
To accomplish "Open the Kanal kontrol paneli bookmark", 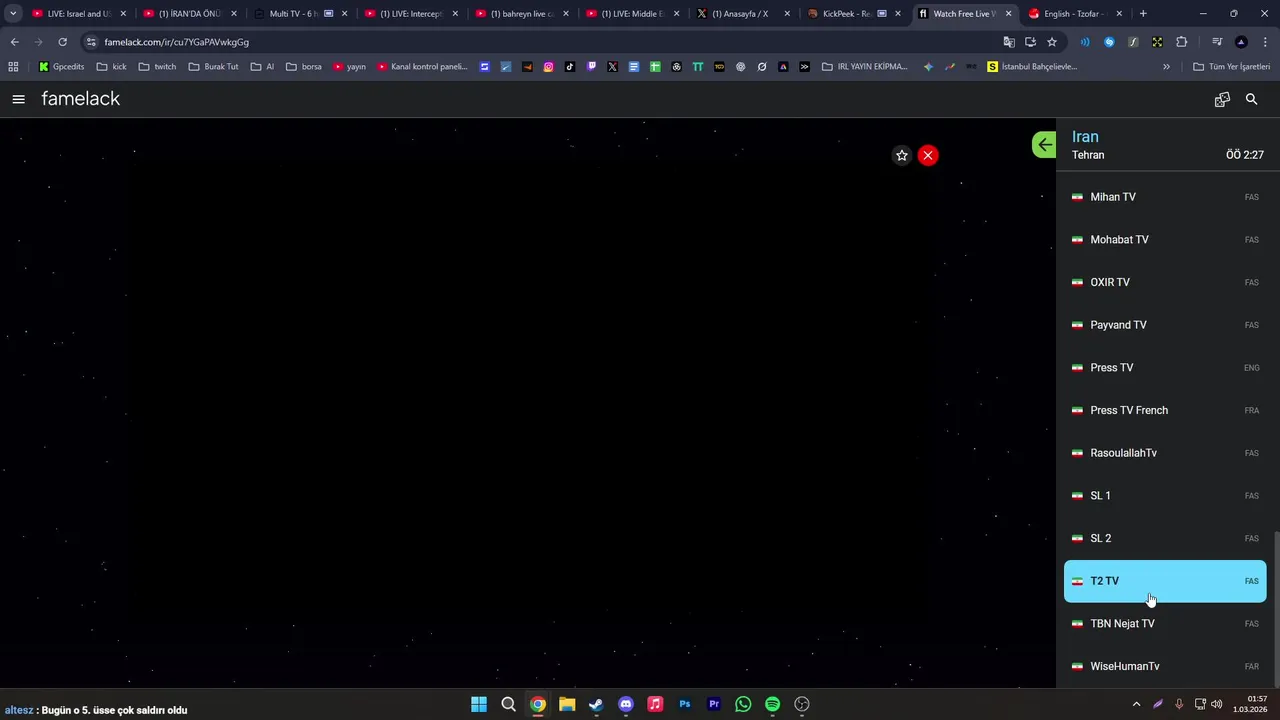I will tap(423, 67).
